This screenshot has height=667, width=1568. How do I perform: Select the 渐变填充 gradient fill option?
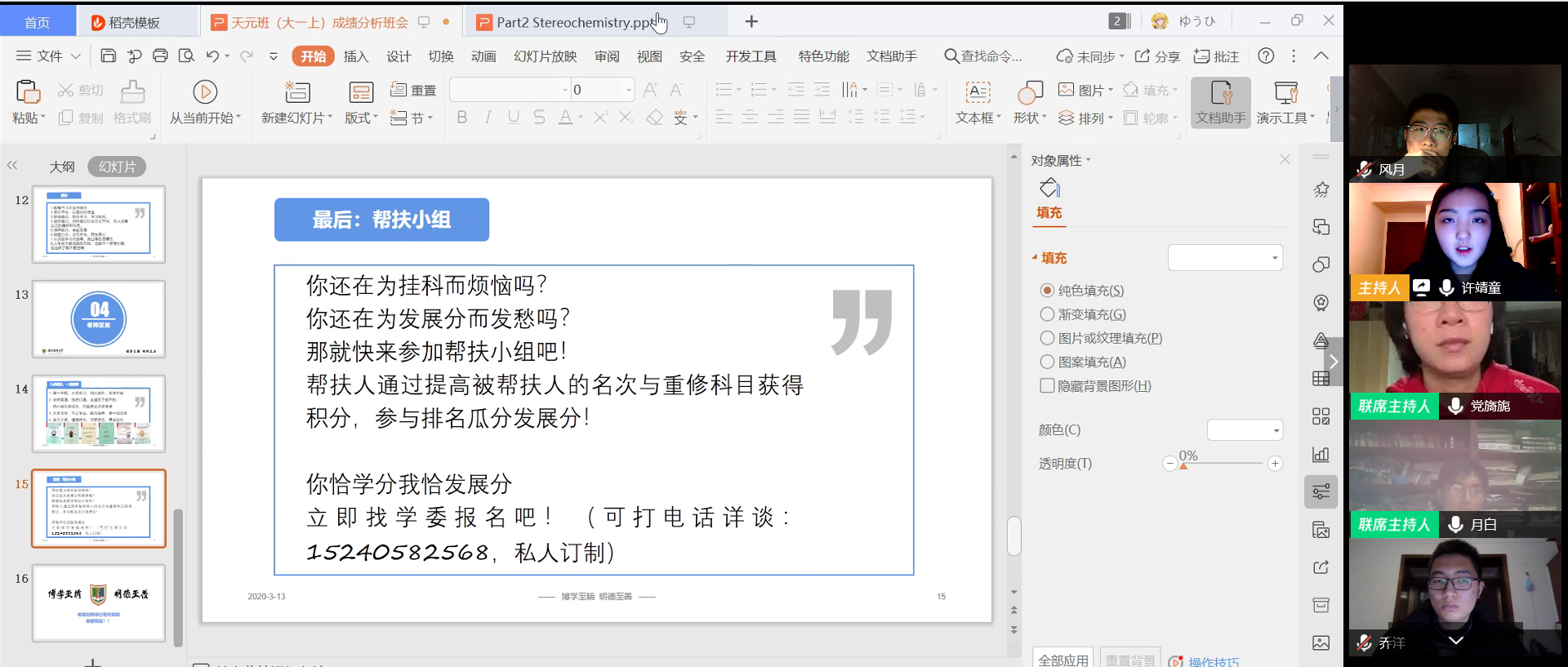pos(1047,314)
